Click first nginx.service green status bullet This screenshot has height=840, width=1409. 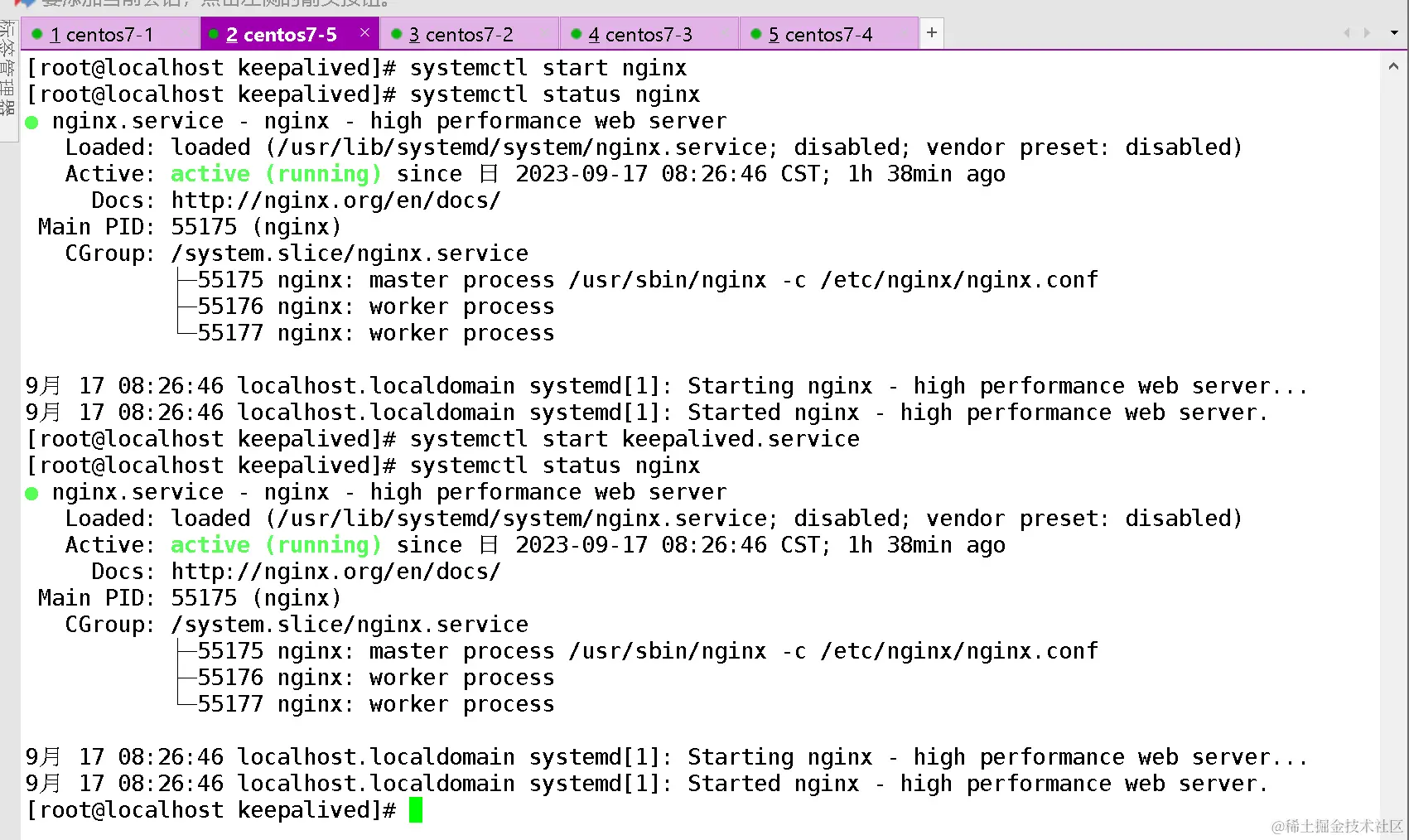pos(32,123)
